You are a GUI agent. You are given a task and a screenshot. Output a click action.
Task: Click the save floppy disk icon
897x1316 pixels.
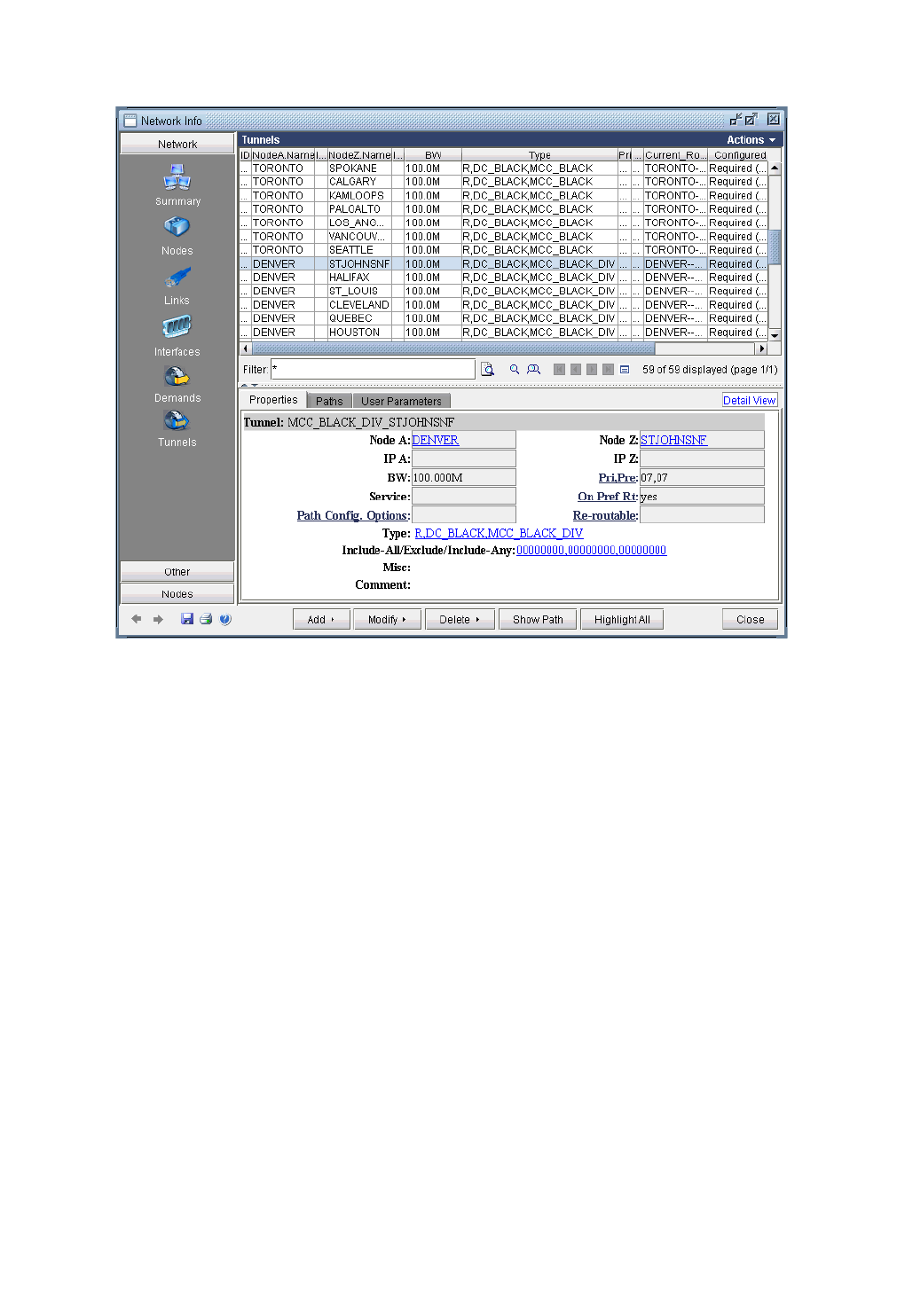click(186, 619)
